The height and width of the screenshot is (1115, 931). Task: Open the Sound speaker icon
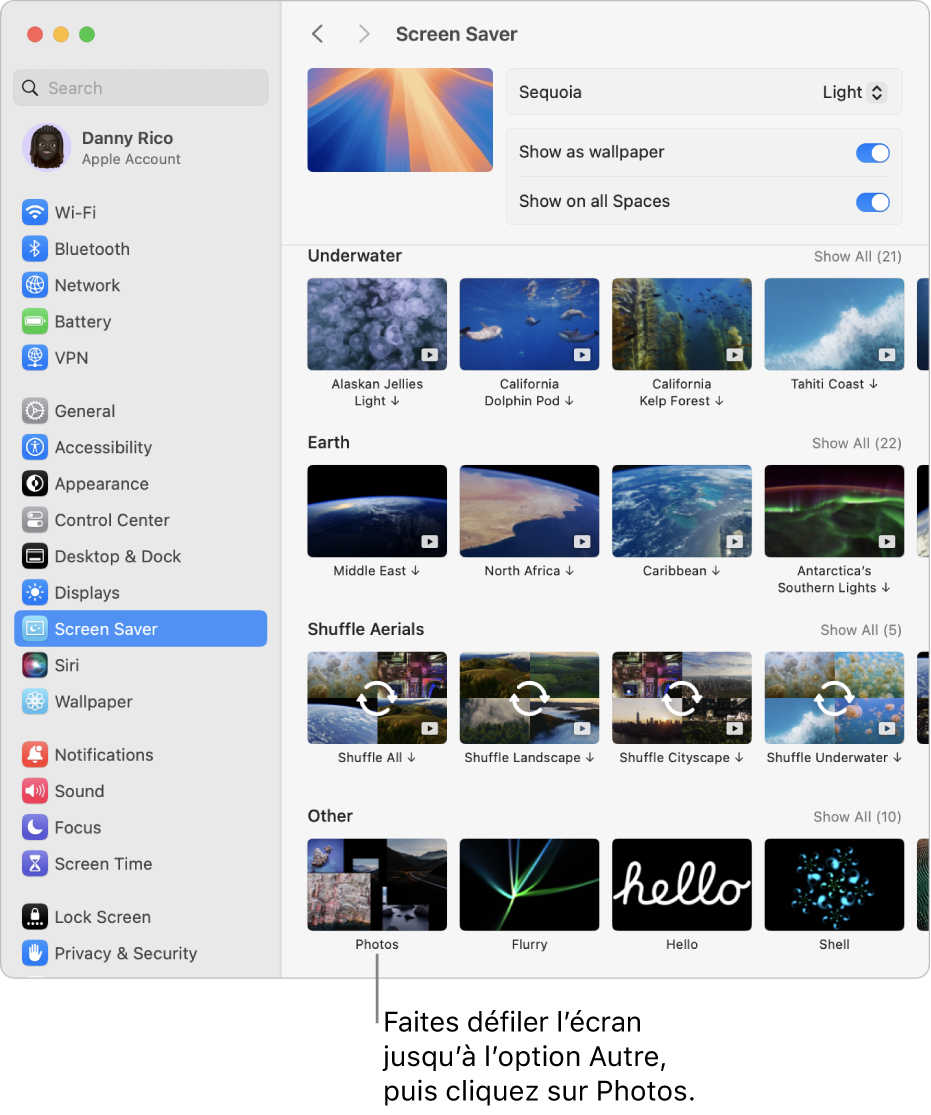pyautogui.click(x=34, y=790)
